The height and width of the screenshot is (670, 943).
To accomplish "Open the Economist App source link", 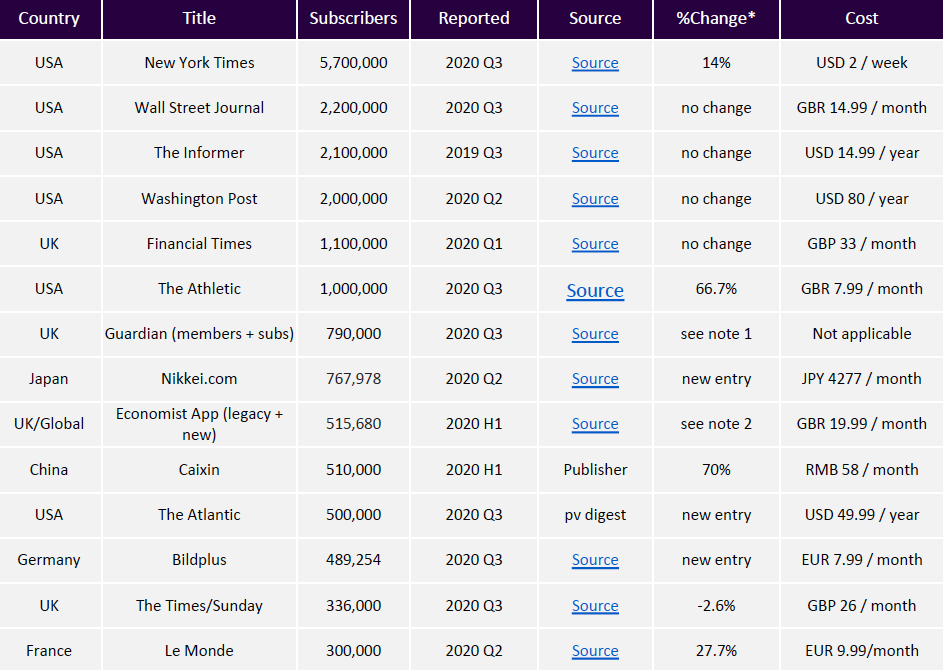I will (x=595, y=424).
